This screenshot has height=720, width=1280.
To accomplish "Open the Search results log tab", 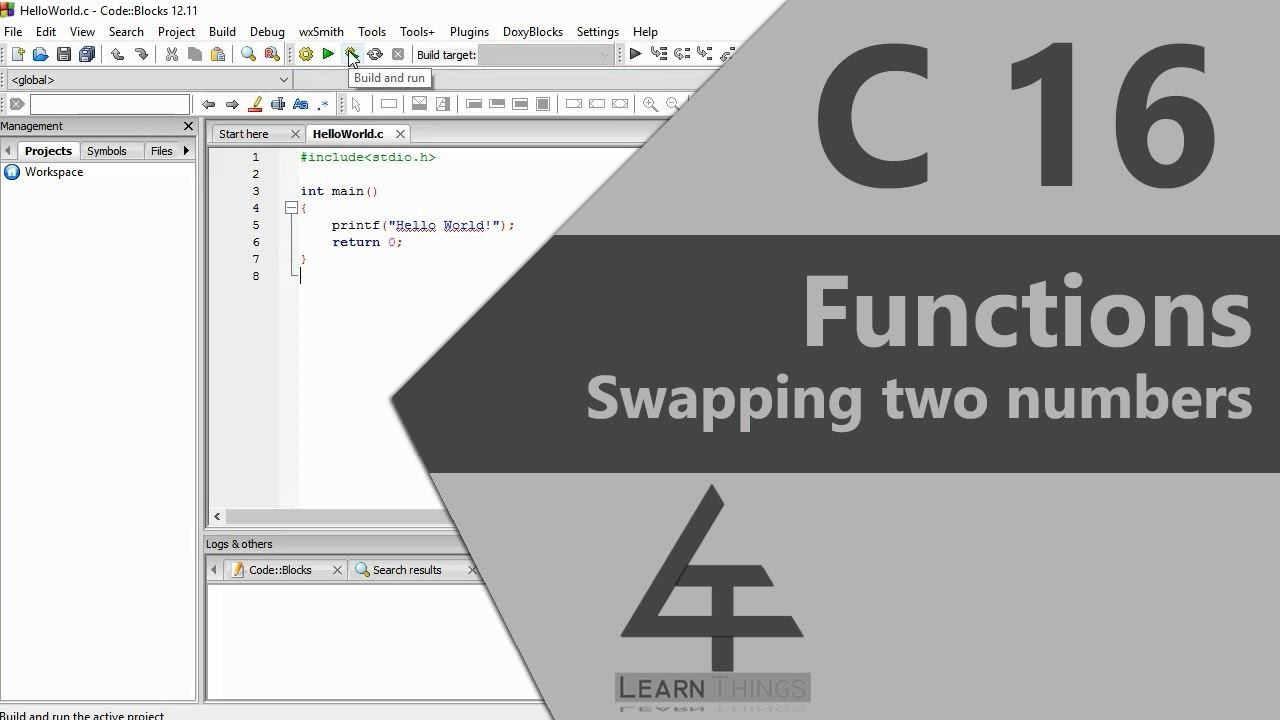I will [407, 570].
